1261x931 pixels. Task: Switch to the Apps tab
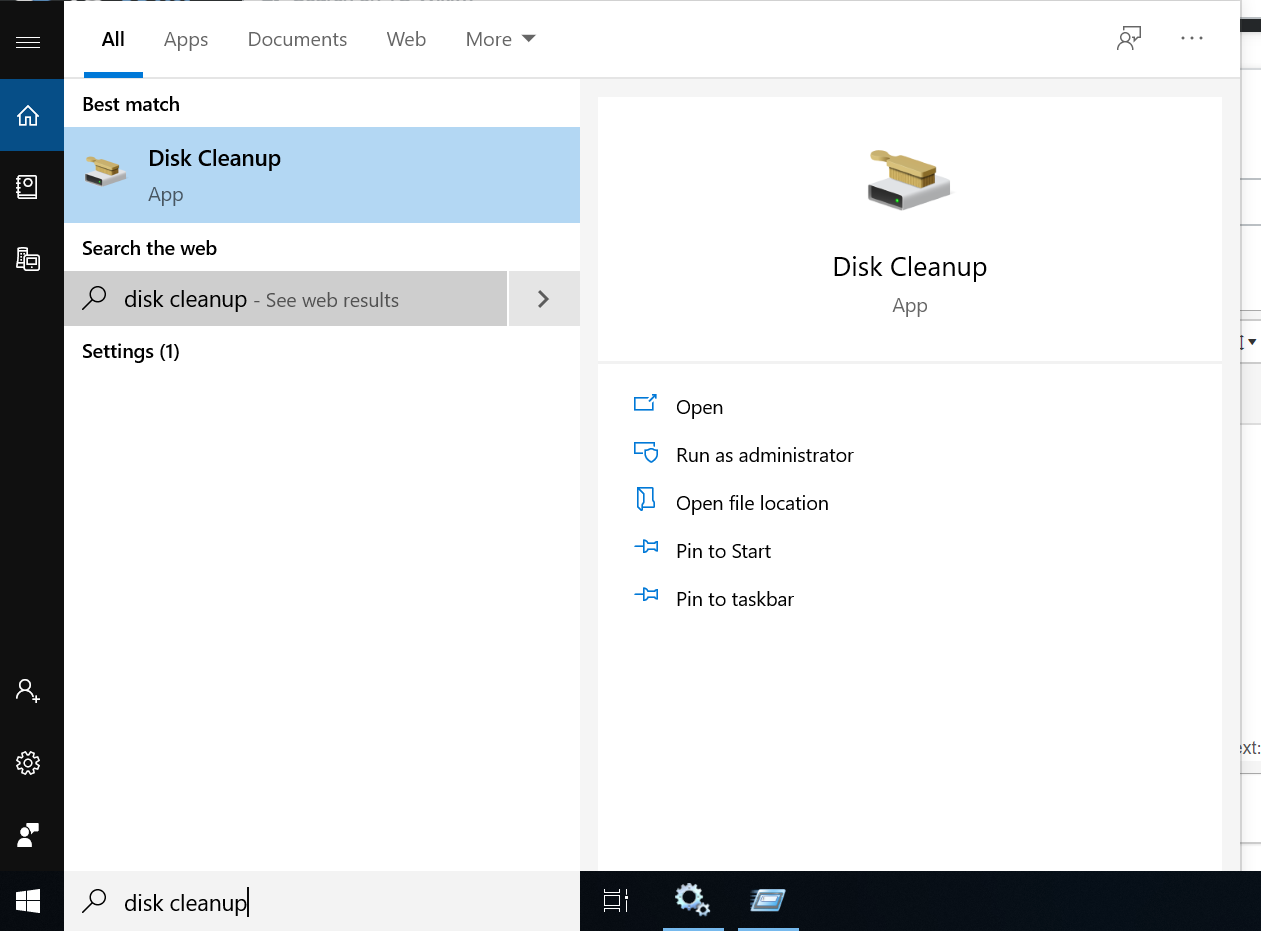[186, 40]
